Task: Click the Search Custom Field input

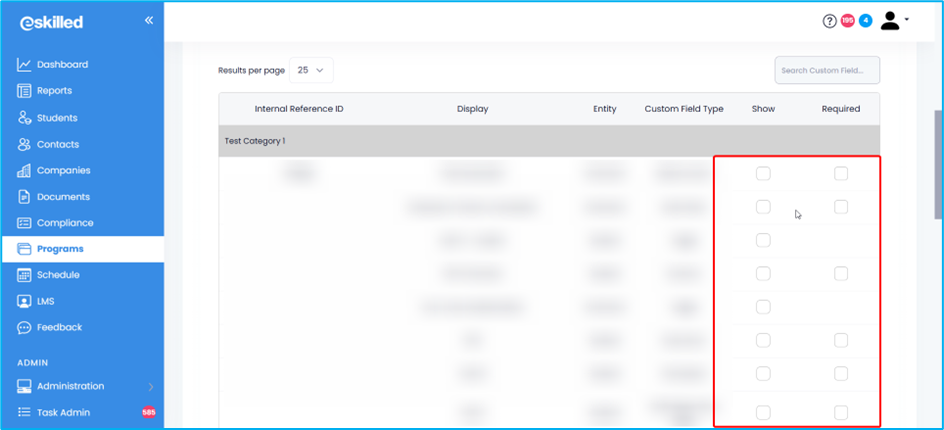Action: click(x=827, y=71)
